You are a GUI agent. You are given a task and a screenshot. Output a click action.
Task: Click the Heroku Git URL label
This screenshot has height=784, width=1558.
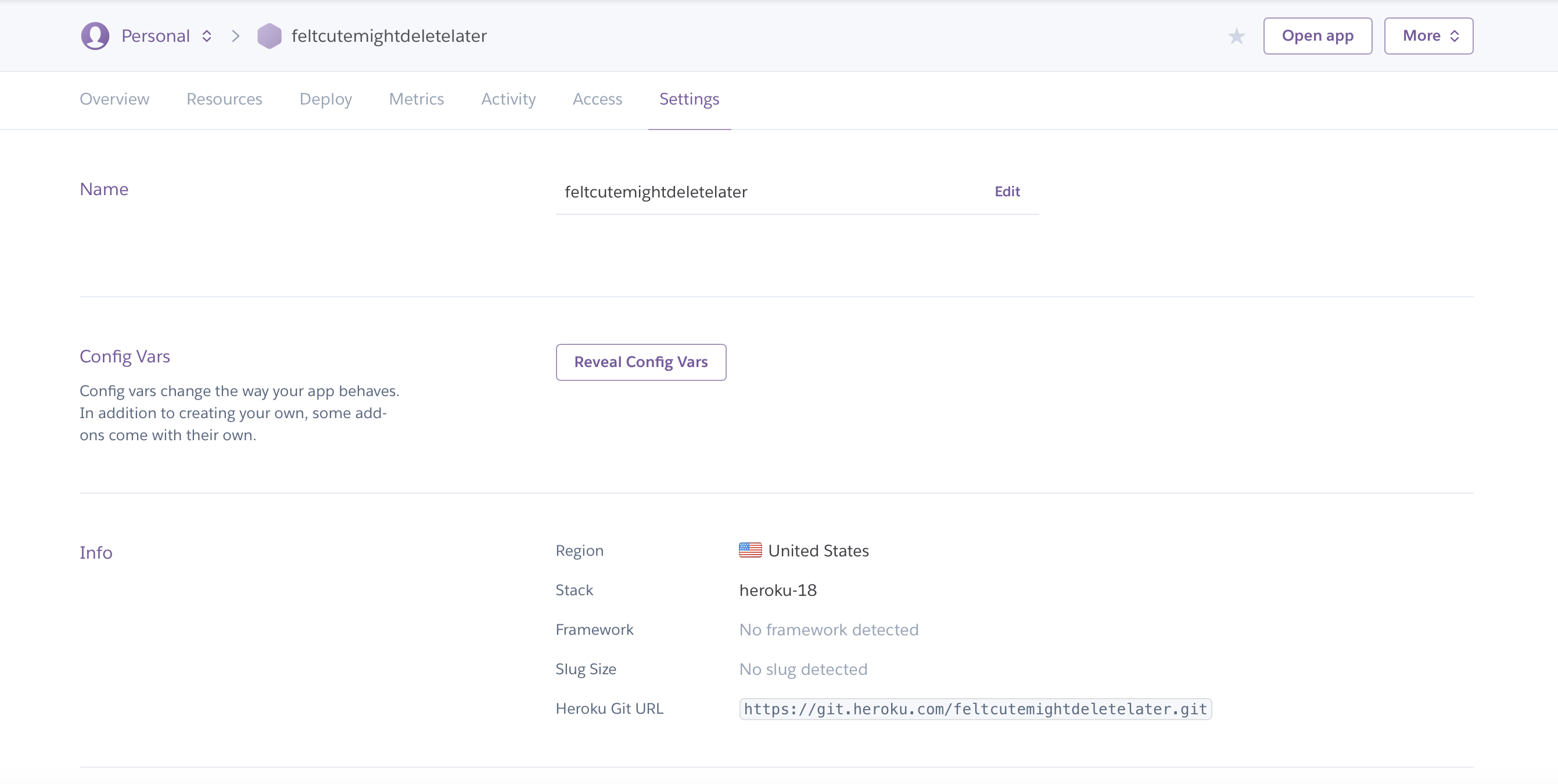coord(609,709)
